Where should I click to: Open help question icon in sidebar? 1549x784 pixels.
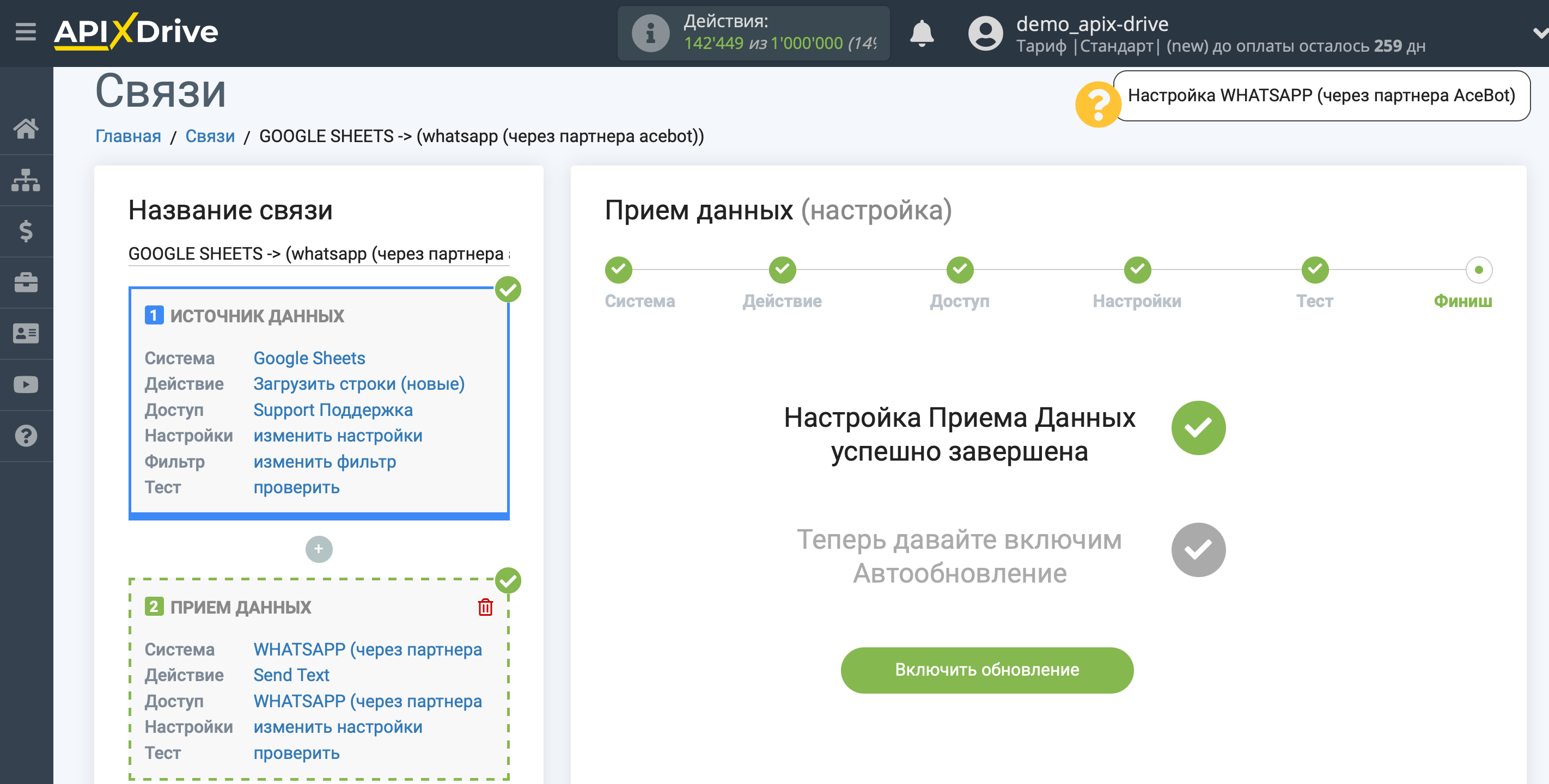click(x=26, y=436)
